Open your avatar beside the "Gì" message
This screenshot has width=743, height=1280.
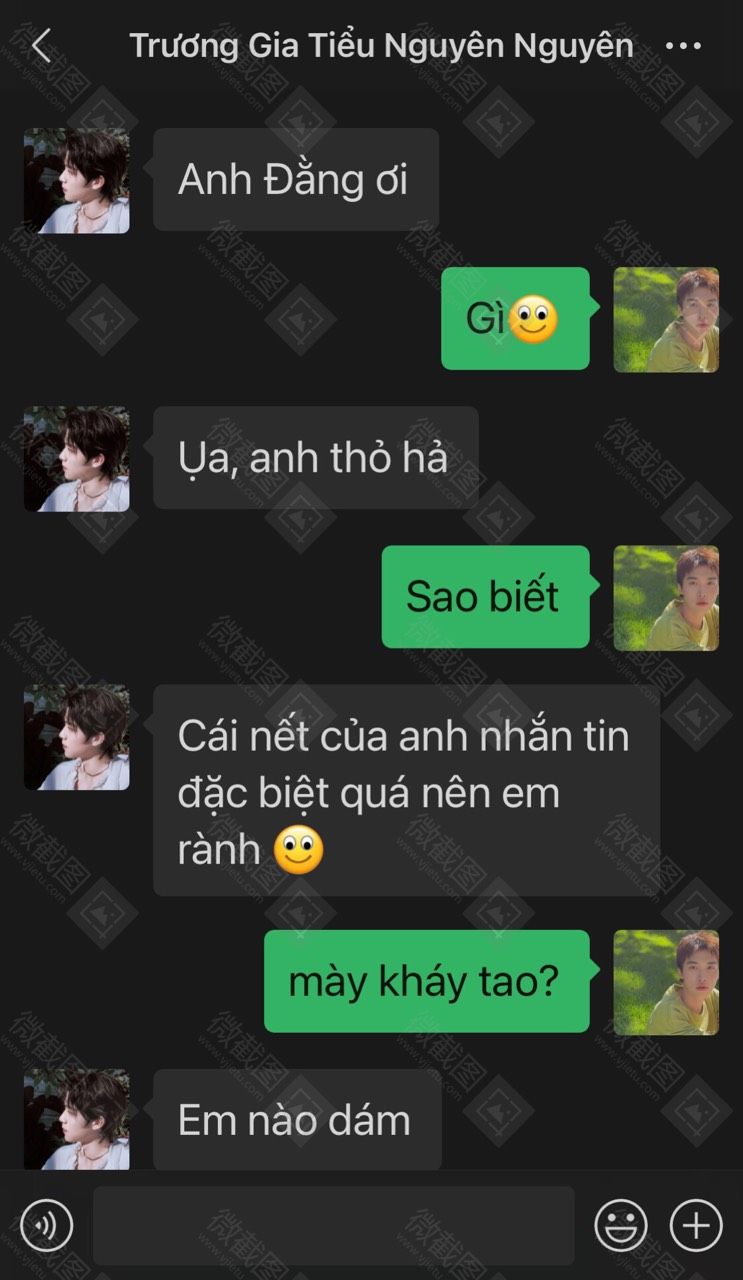(666, 320)
